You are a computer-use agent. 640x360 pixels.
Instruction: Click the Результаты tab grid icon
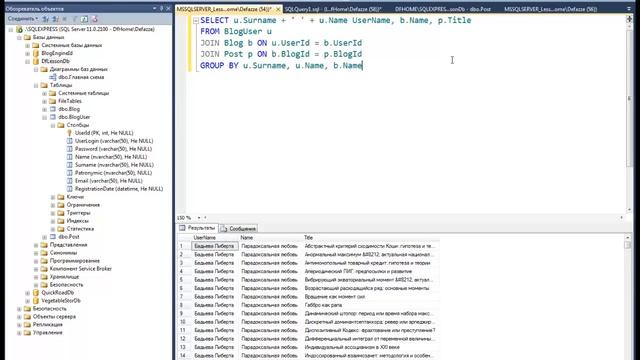(182, 228)
